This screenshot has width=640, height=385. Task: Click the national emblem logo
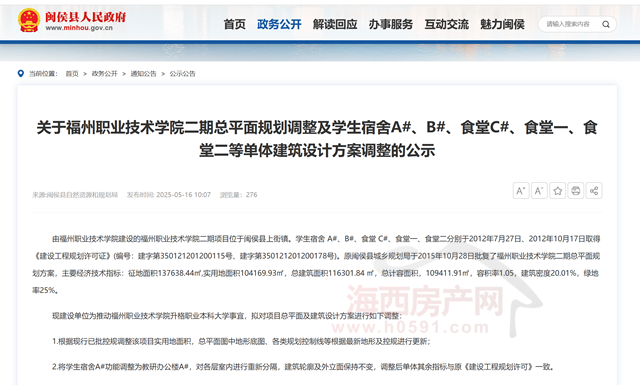29,20
